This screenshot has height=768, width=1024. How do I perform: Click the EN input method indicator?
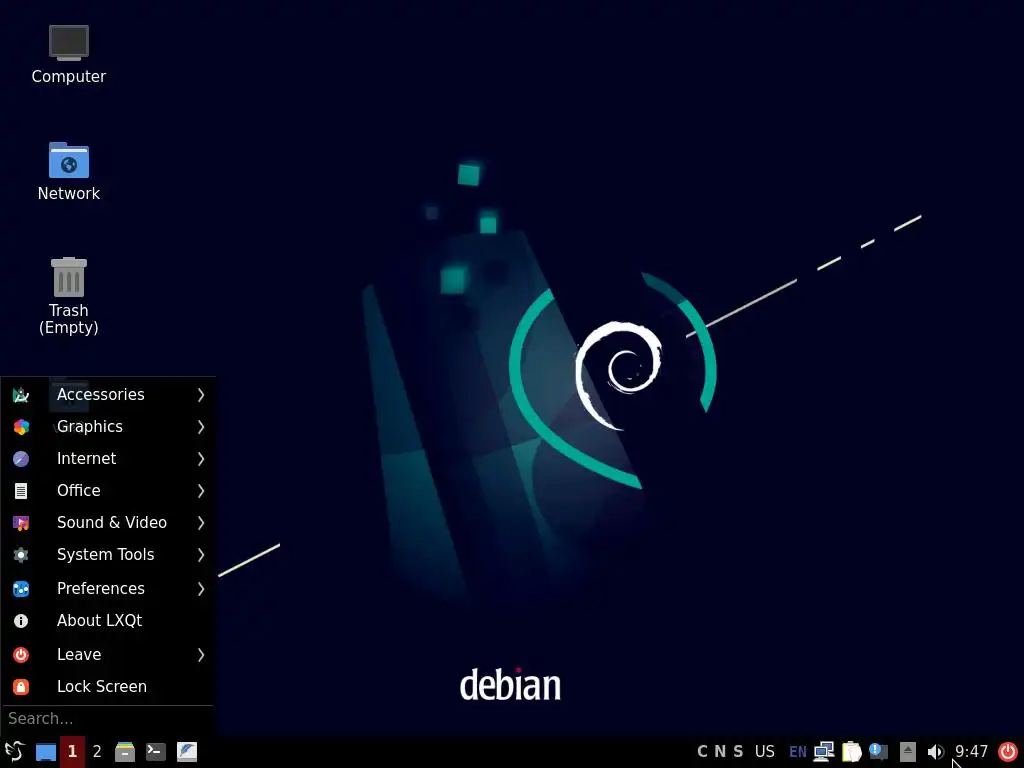(797, 752)
